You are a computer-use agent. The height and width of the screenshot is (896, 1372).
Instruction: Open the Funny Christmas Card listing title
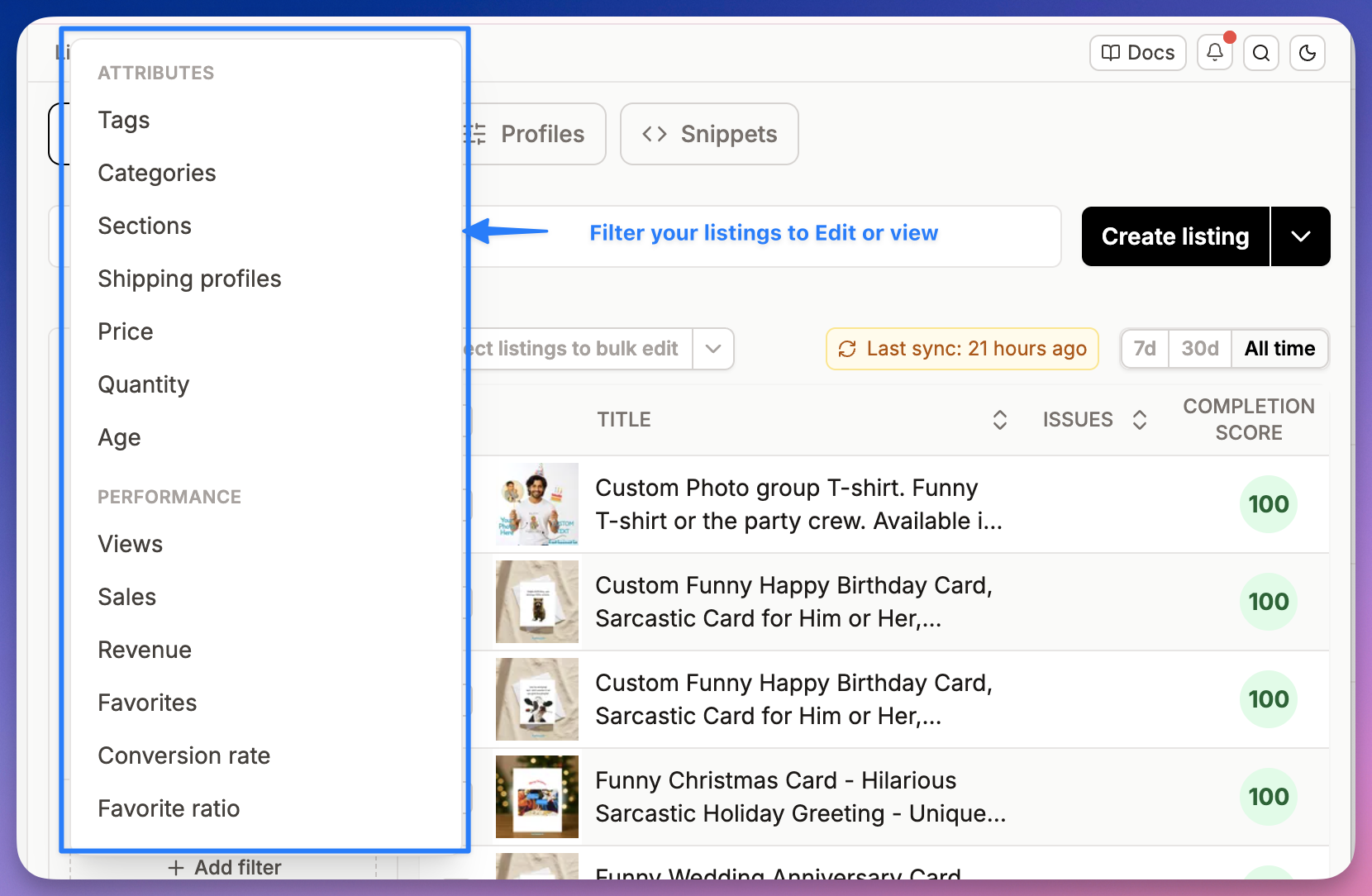801,797
